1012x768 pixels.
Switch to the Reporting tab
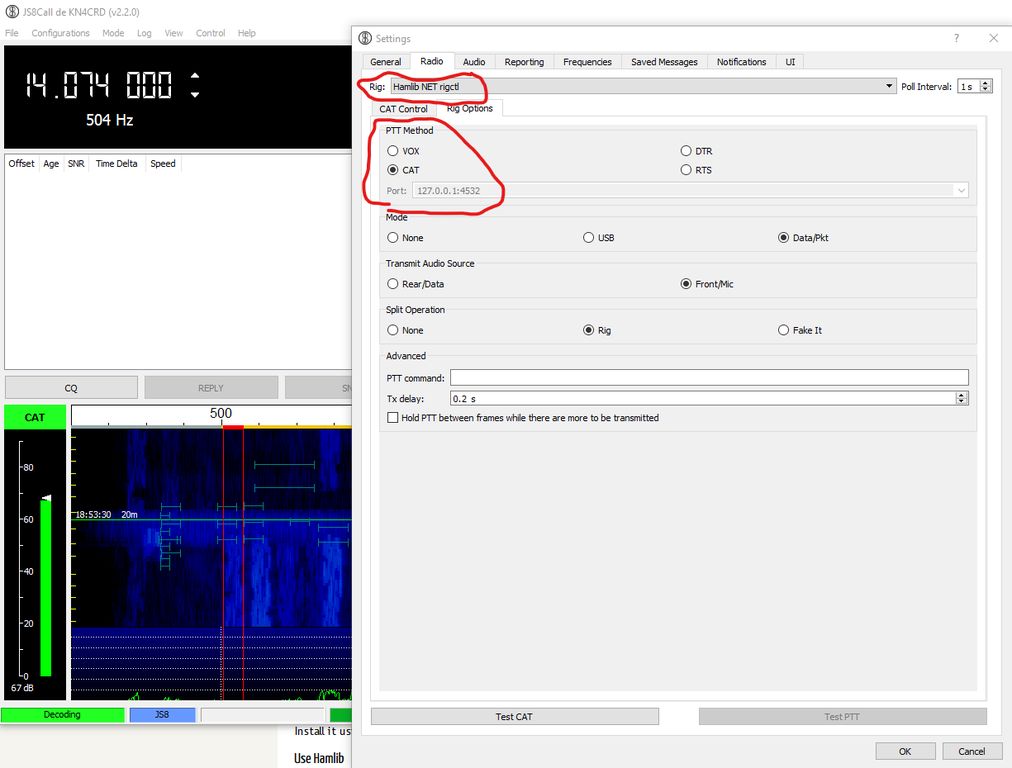click(524, 62)
